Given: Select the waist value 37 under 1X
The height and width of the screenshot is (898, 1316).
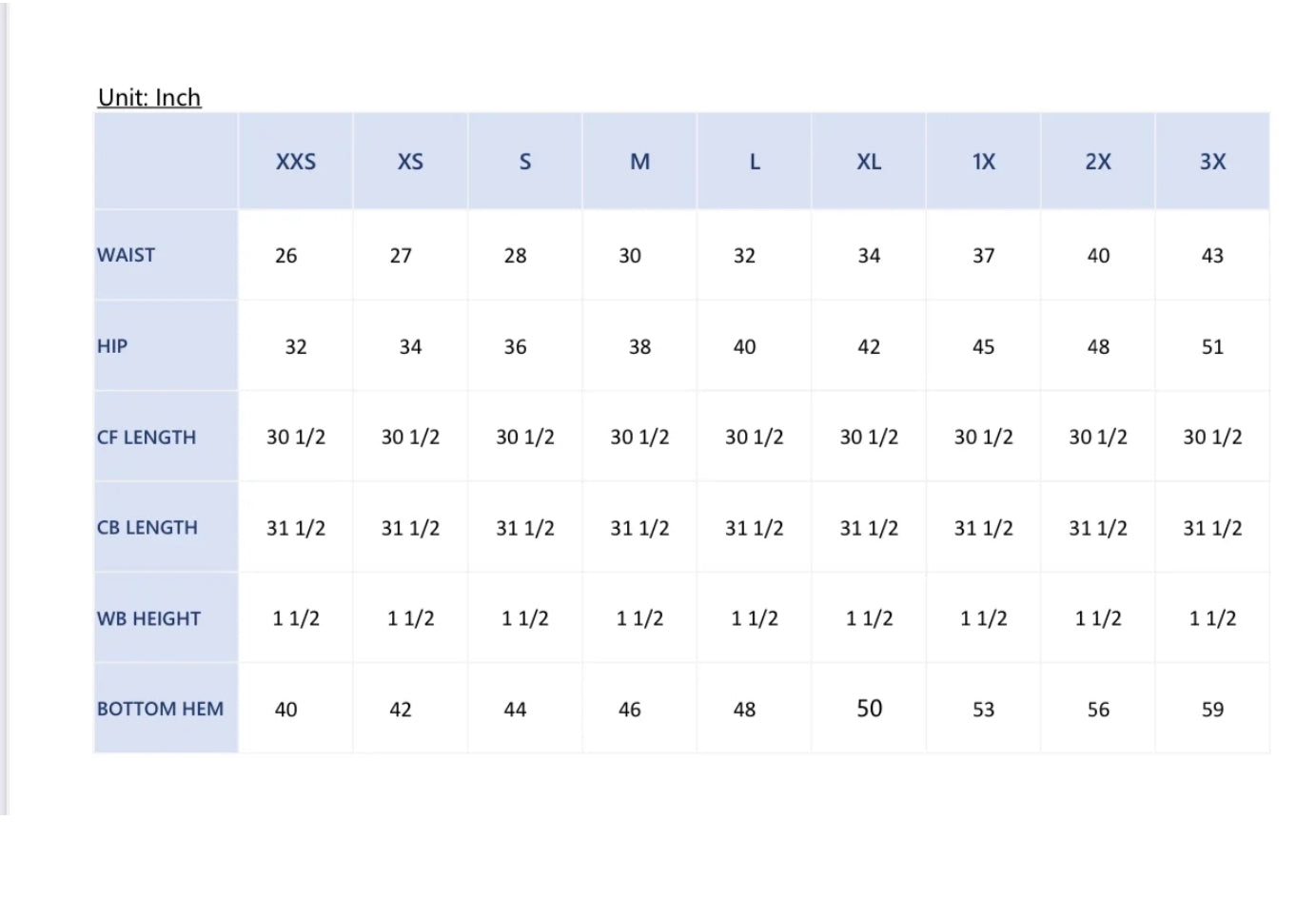Looking at the screenshot, I should (983, 256).
